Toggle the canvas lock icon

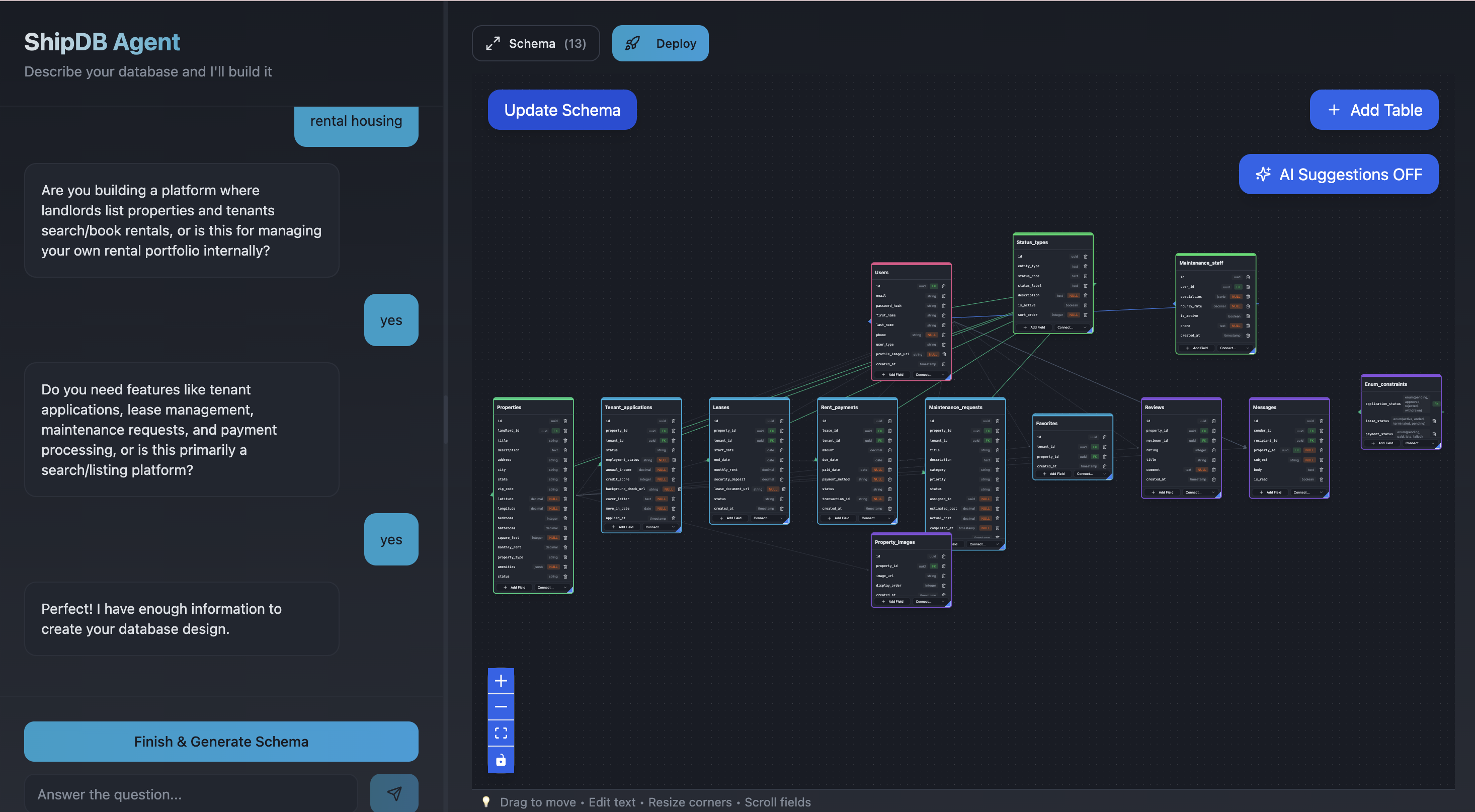pos(501,760)
